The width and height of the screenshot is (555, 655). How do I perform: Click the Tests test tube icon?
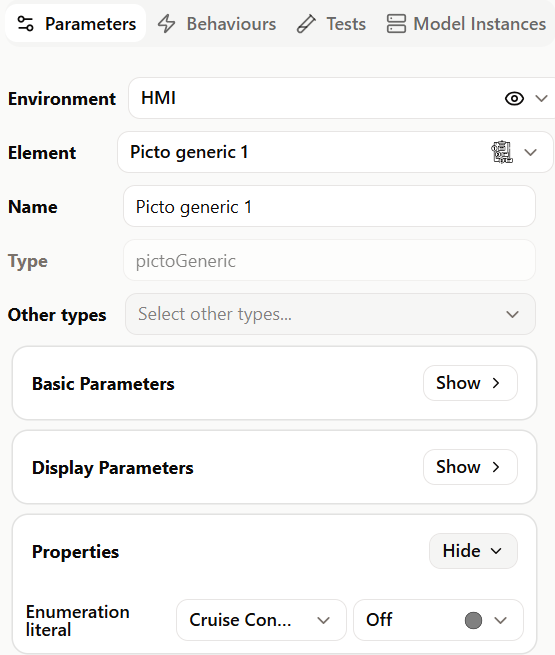pyautogui.click(x=306, y=23)
